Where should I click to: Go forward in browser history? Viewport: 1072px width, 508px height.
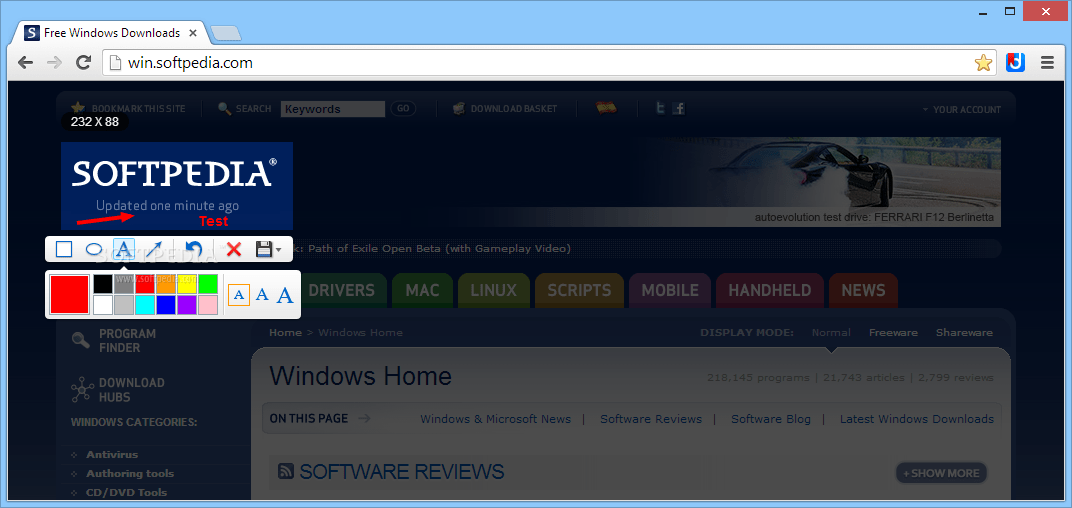tap(54, 63)
